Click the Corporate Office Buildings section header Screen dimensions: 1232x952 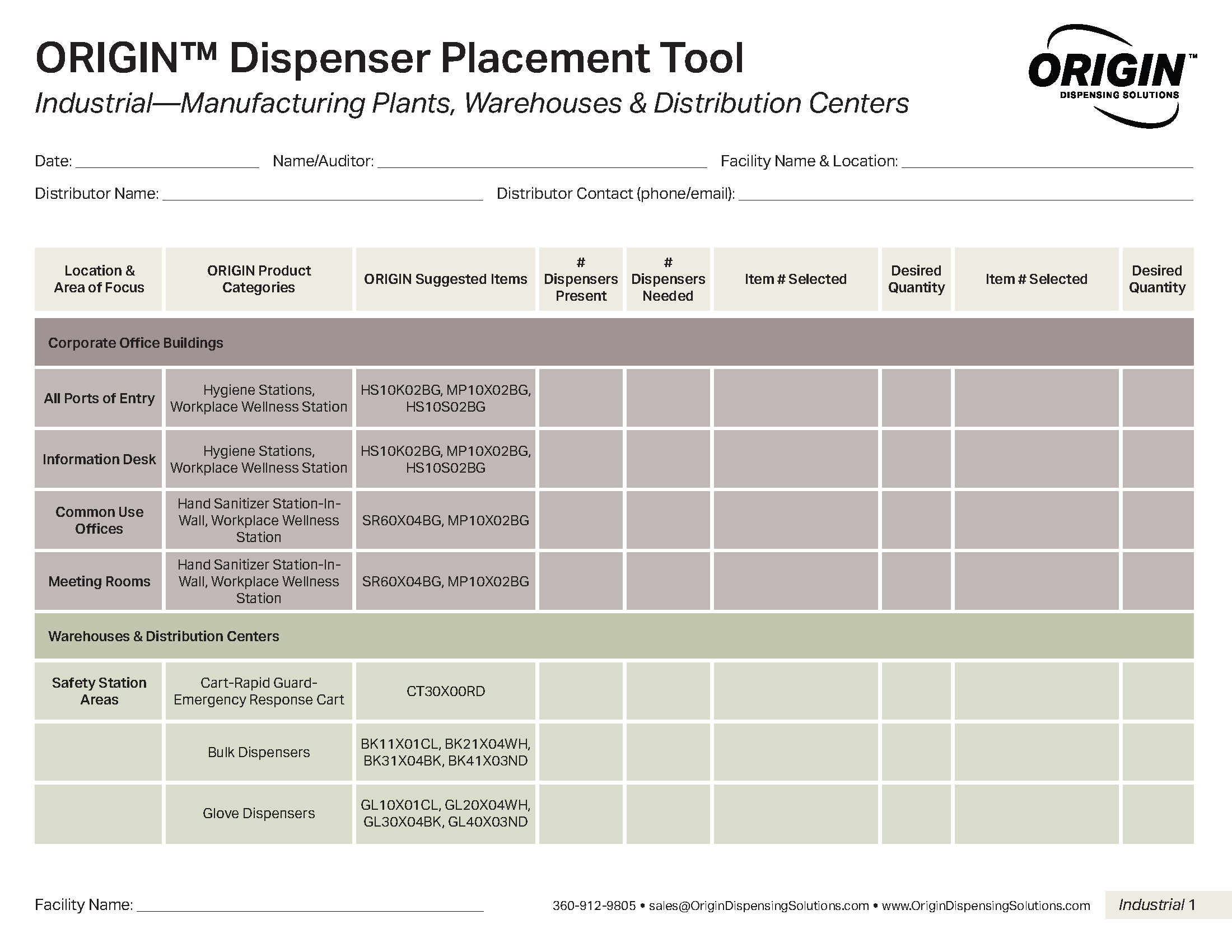(136, 343)
